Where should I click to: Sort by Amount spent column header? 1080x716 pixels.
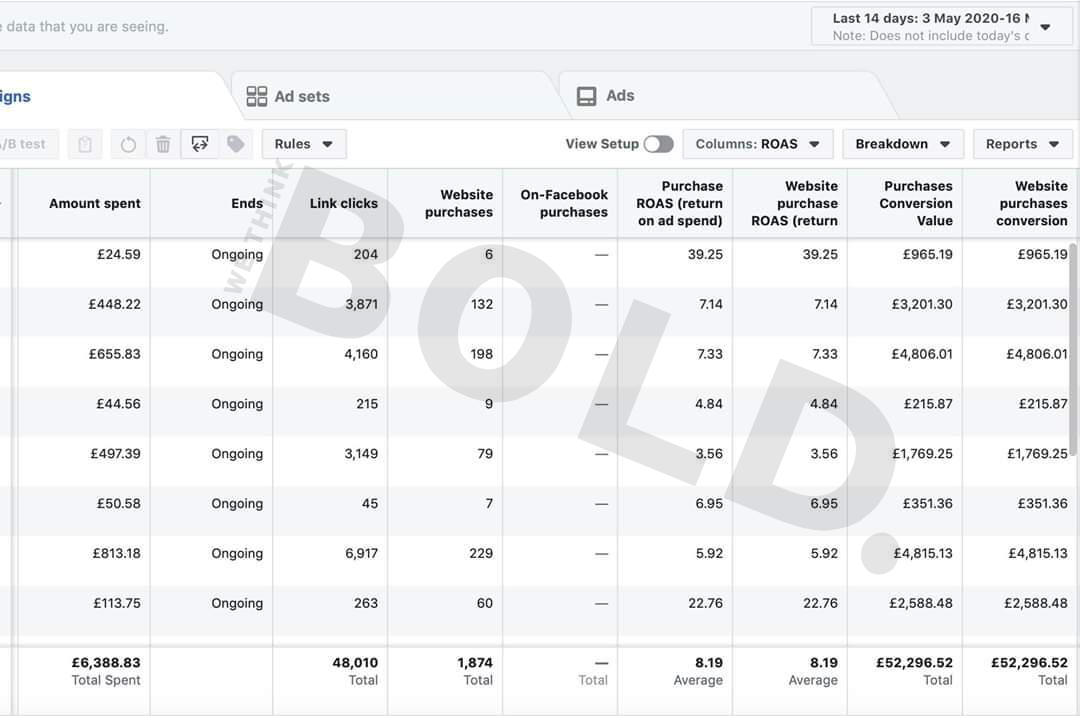[94, 203]
